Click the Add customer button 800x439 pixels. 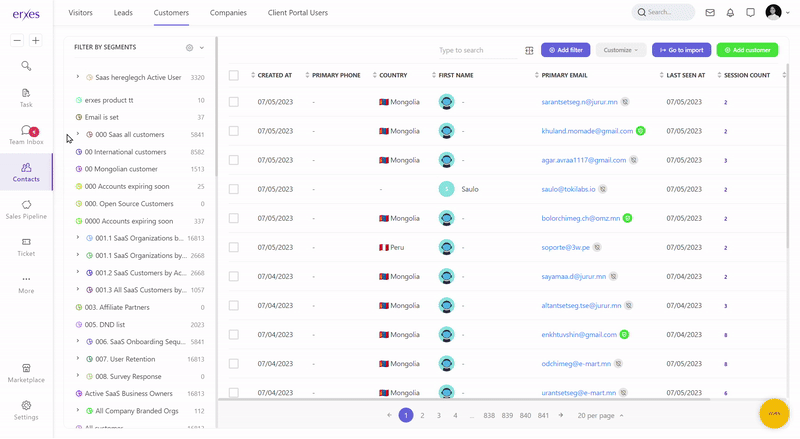click(747, 50)
